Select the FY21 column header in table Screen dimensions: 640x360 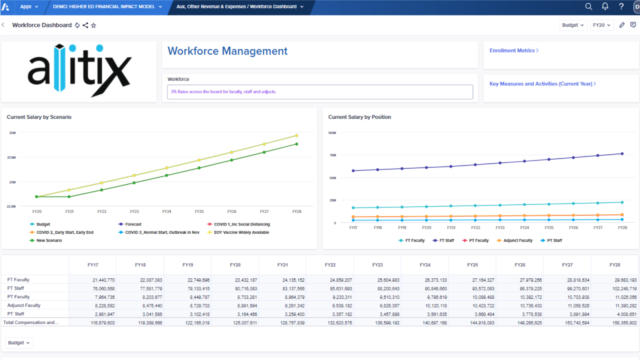click(x=282, y=265)
